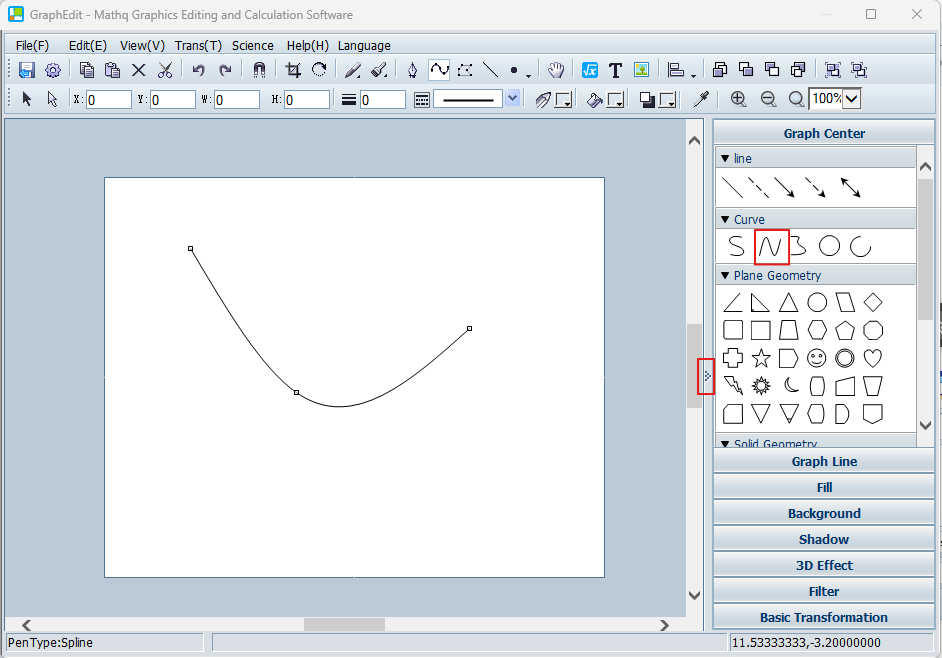Click the Group objects icon
Viewport: 942px width, 658px height.
click(x=833, y=70)
